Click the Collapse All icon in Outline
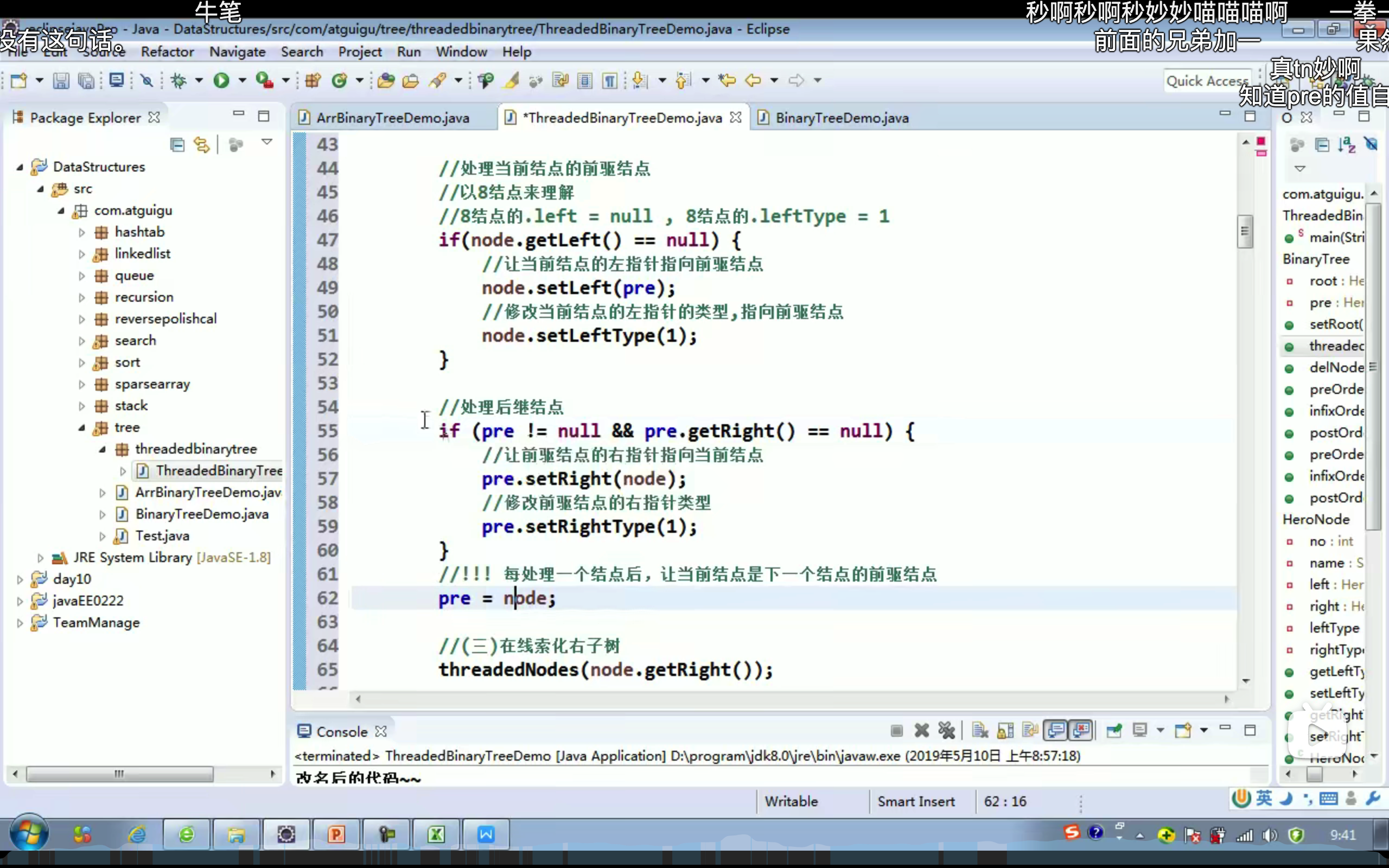This screenshot has width=1389, height=868. (1322, 144)
